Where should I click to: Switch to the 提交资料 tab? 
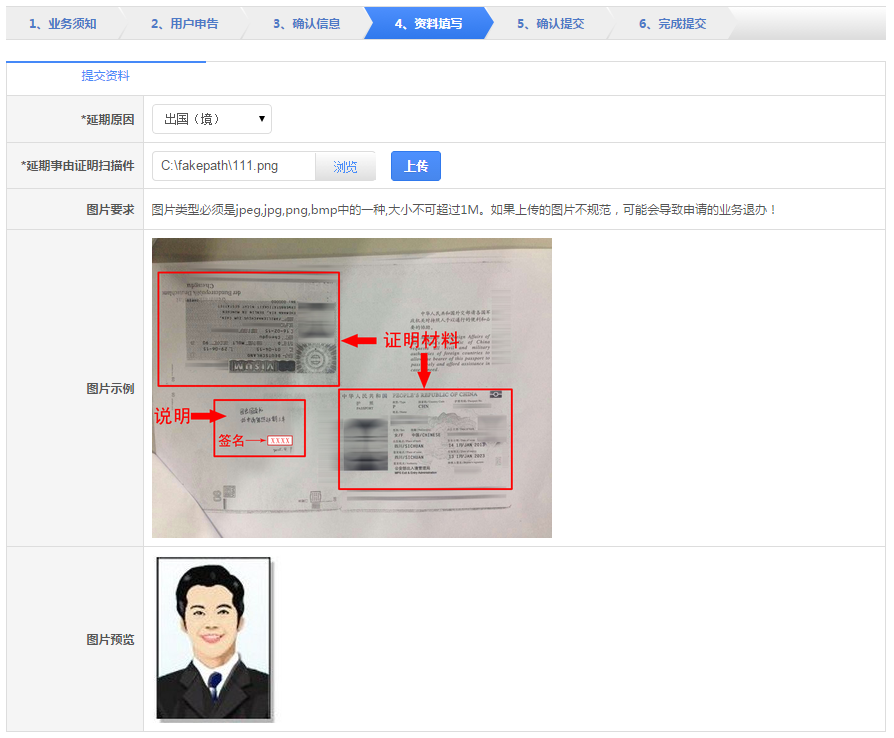tap(105, 76)
